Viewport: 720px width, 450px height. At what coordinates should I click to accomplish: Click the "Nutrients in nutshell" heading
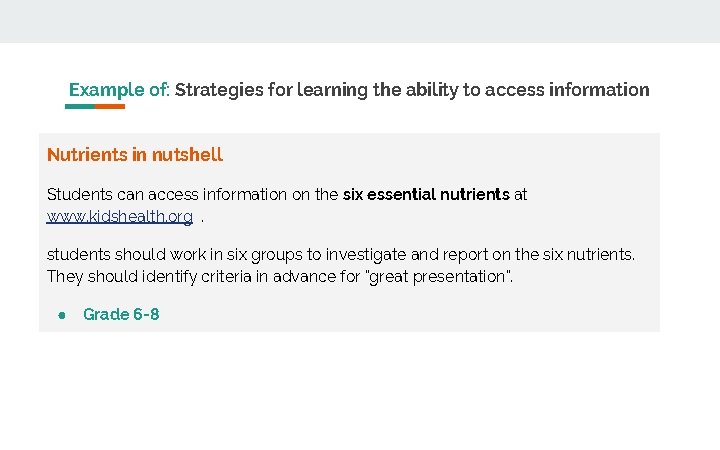point(135,155)
